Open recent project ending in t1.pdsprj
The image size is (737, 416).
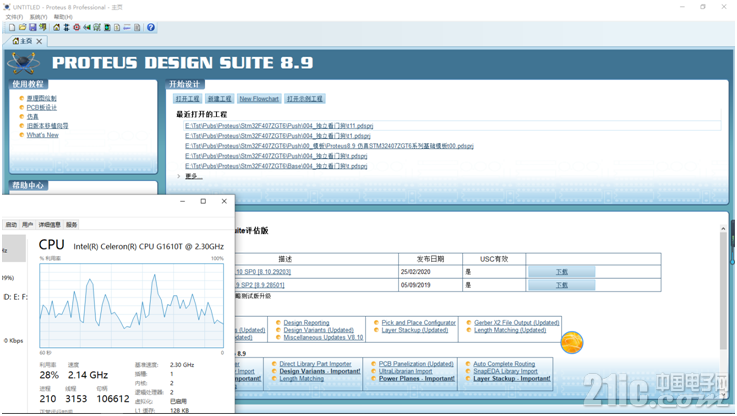click(x=277, y=136)
